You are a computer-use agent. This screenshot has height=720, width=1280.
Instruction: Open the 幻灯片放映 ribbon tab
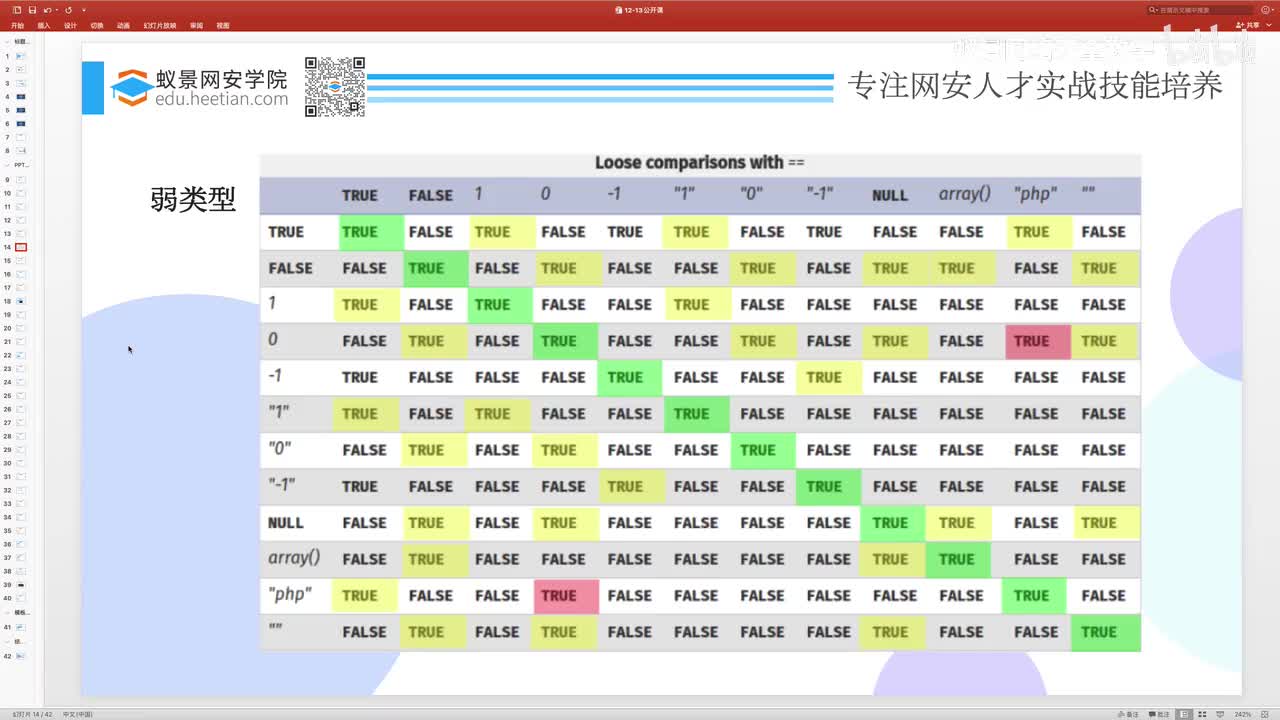tap(159, 25)
